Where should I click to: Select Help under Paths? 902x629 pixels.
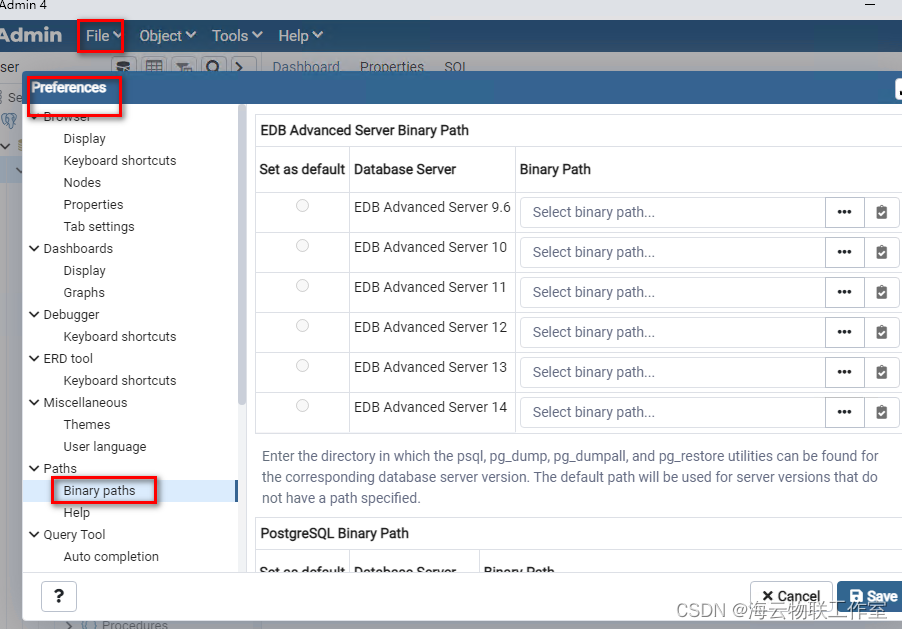point(77,512)
